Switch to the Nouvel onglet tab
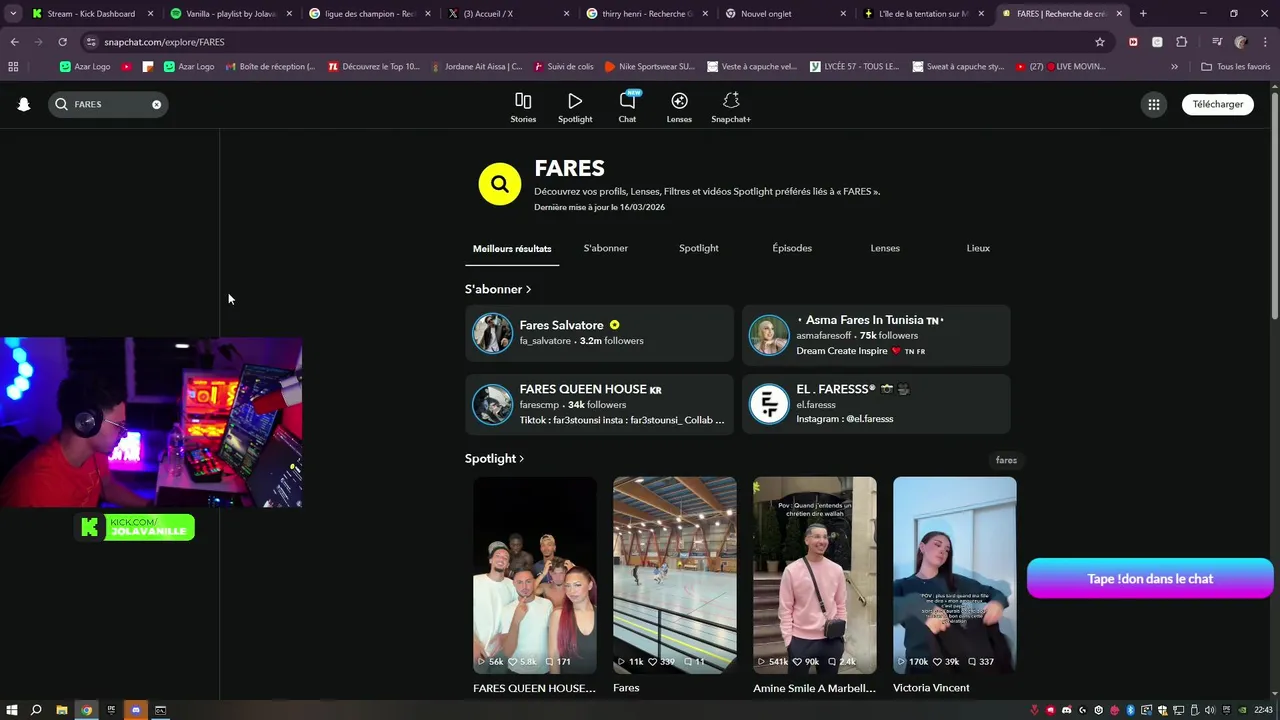The image size is (1280, 720). 785,14
